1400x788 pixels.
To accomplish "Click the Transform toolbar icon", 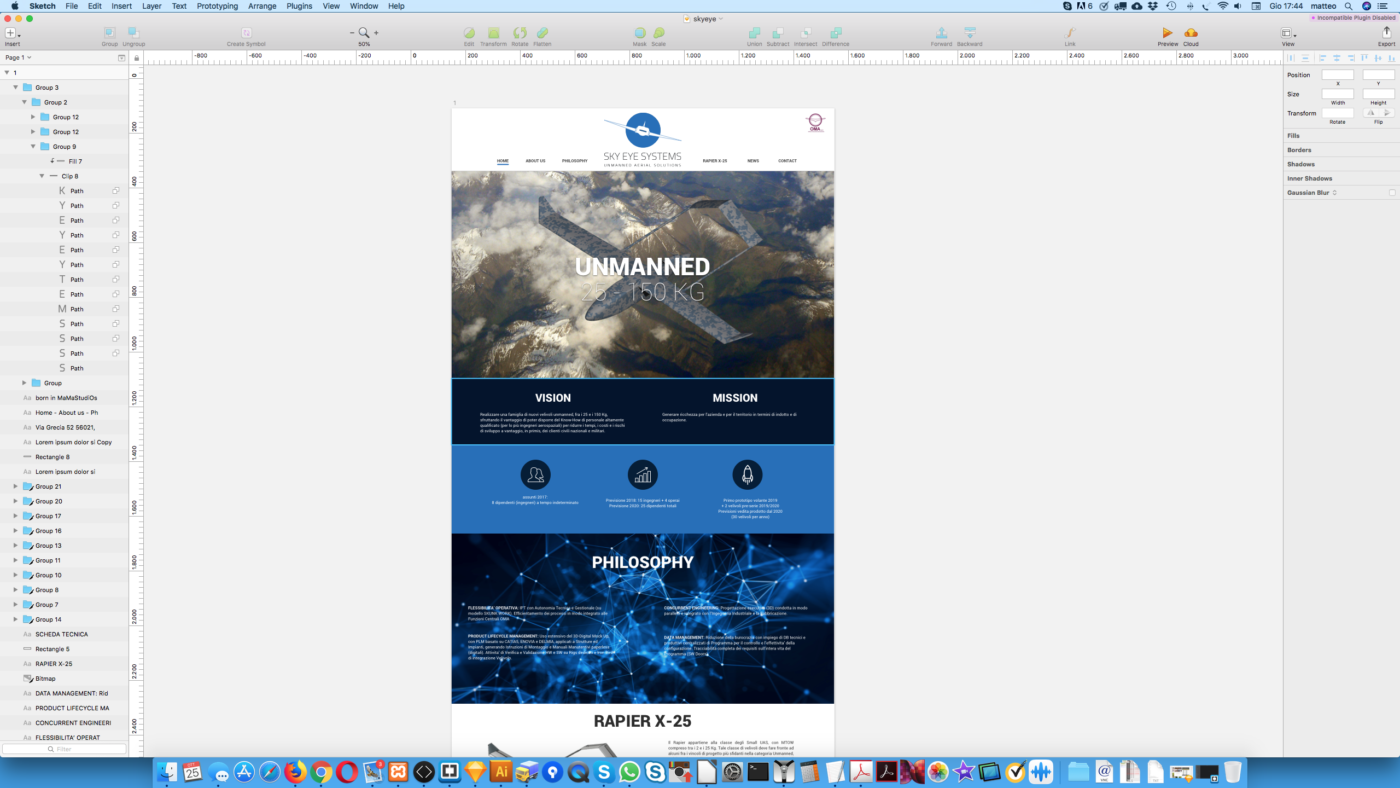I will click(x=493, y=33).
